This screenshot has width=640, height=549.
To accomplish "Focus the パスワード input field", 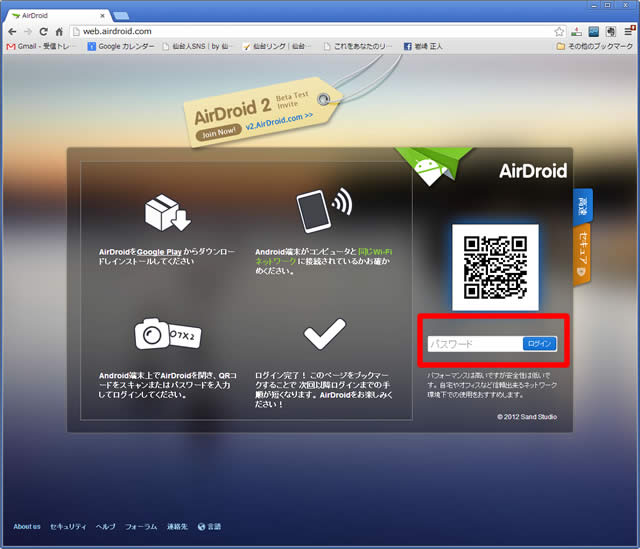I will [x=475, y=344].
